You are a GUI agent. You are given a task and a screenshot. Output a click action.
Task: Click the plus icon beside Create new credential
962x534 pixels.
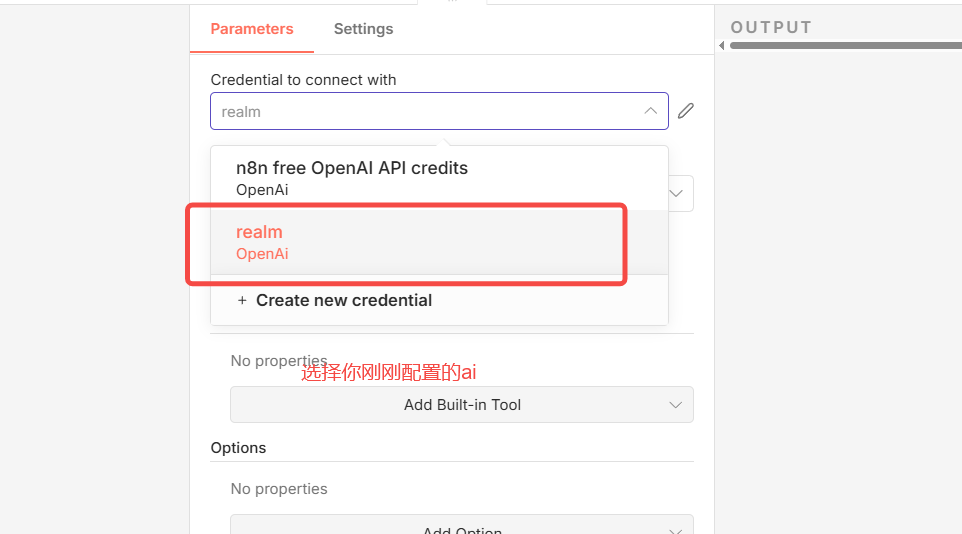241,300
